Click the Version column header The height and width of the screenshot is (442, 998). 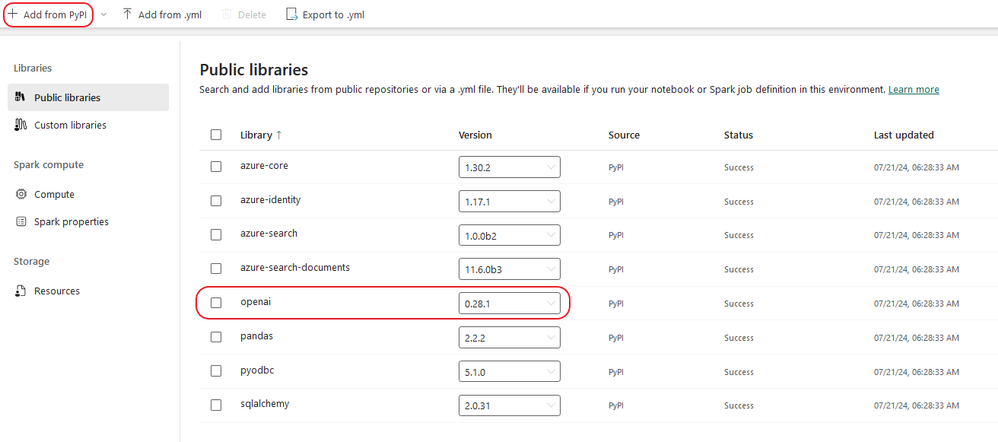pos(475,135)
